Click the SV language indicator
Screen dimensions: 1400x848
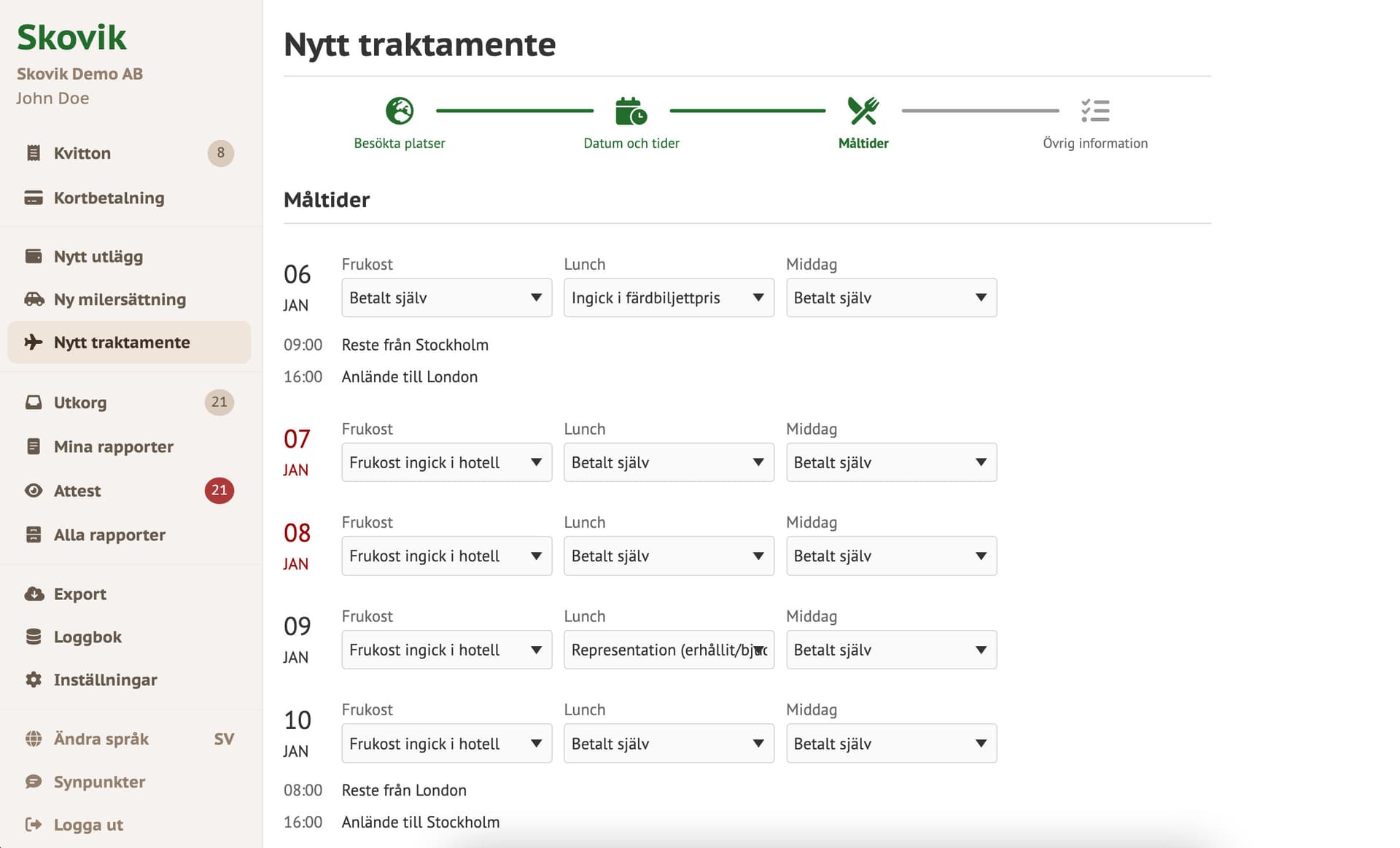pos(224,739)
